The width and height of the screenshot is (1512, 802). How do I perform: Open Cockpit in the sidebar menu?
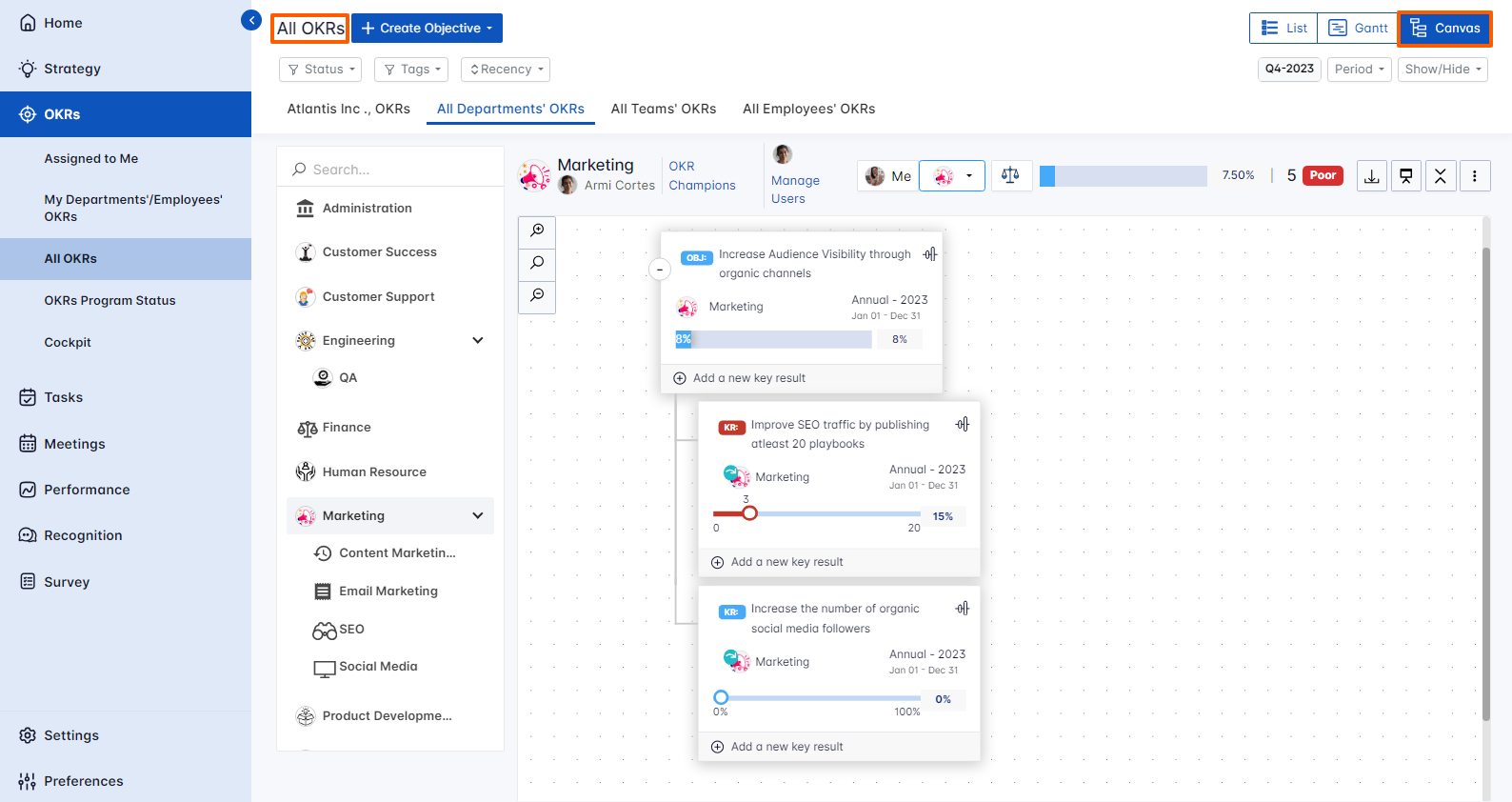coord(68,342)
